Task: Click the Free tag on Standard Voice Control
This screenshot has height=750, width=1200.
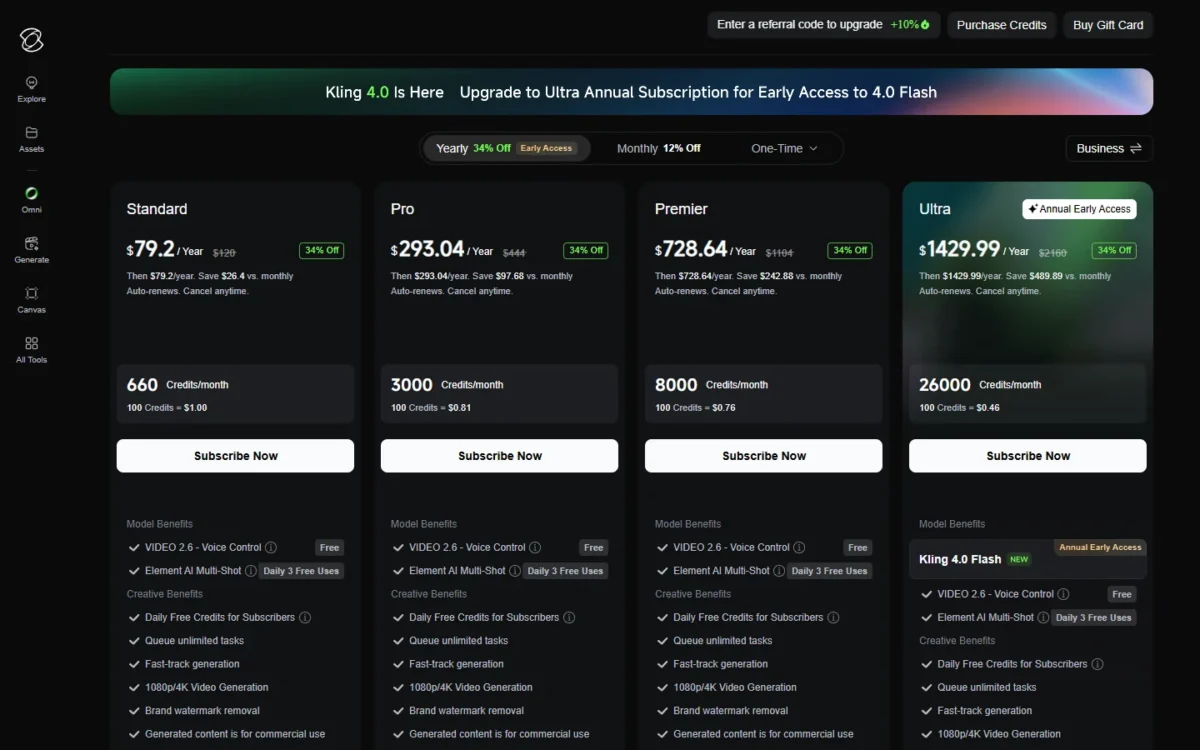Action: coord(329,548)
